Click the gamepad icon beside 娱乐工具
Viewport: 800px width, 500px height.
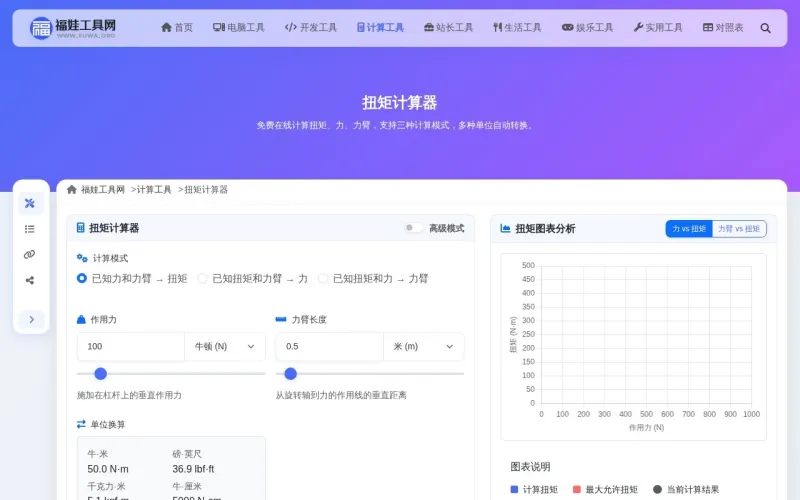click(567, 28)
